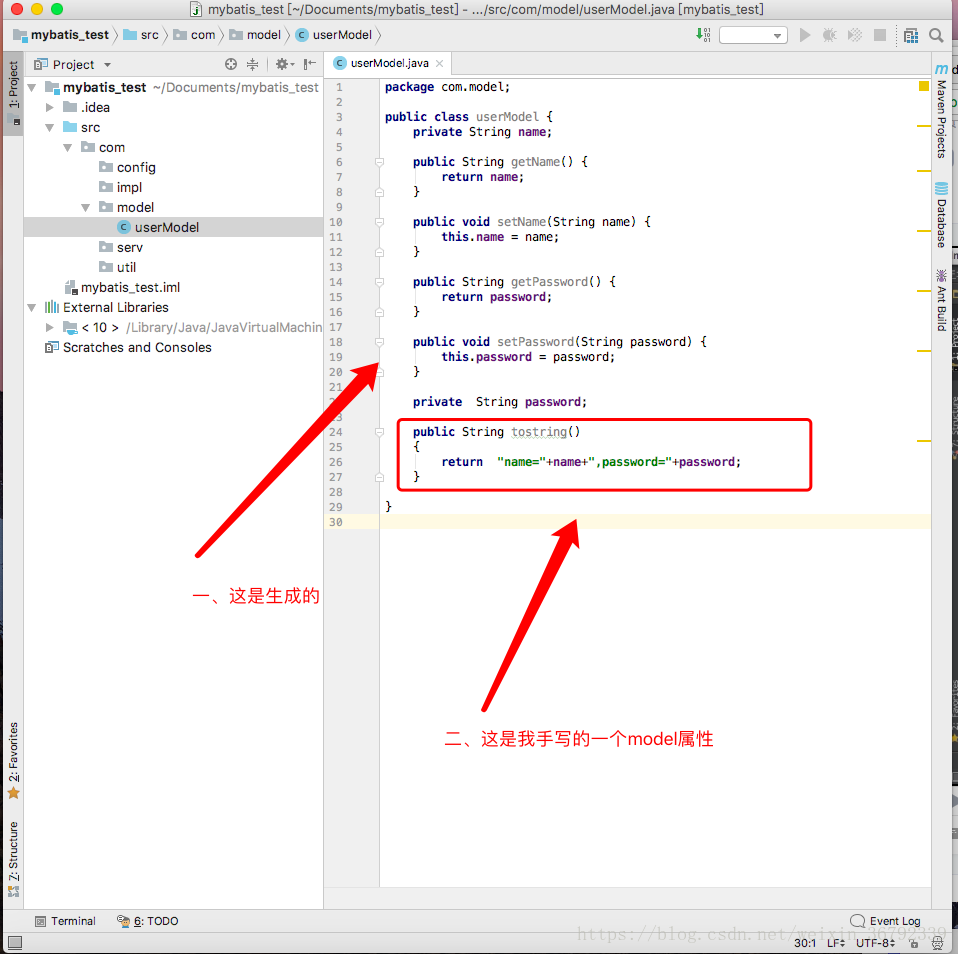Open the Z: Structure side tab
Screen dimensions: 958x954
coord(13,859)
